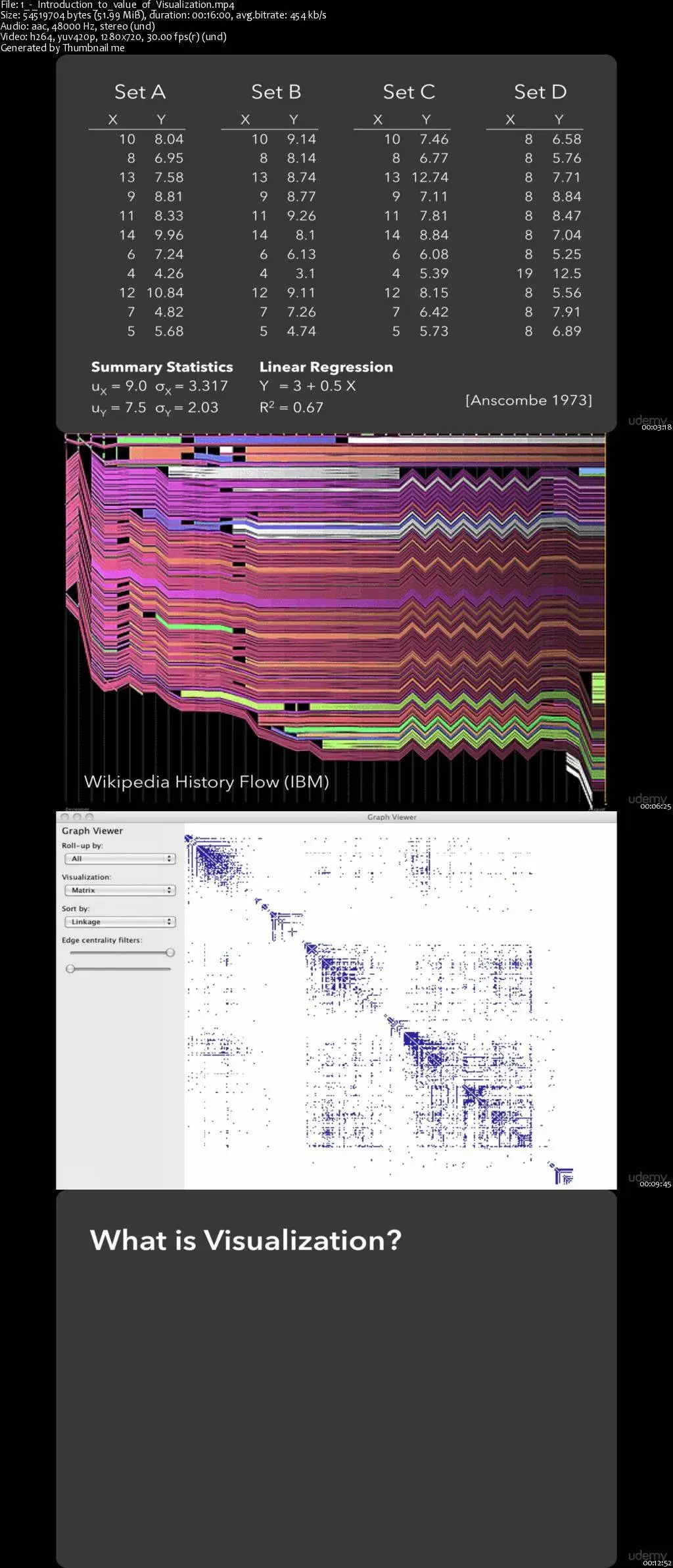Image resolution: width=673 pixels, height=1568 pixels.
Task: Select the value 8.04 in Set A
Action: coord(169,139)
